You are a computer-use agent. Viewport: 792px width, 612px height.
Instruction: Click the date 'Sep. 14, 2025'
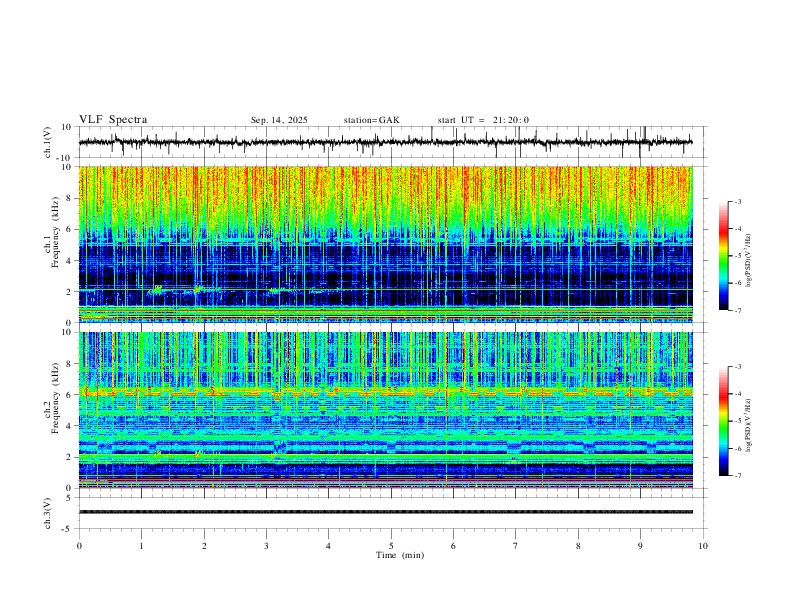coord(279,120)
